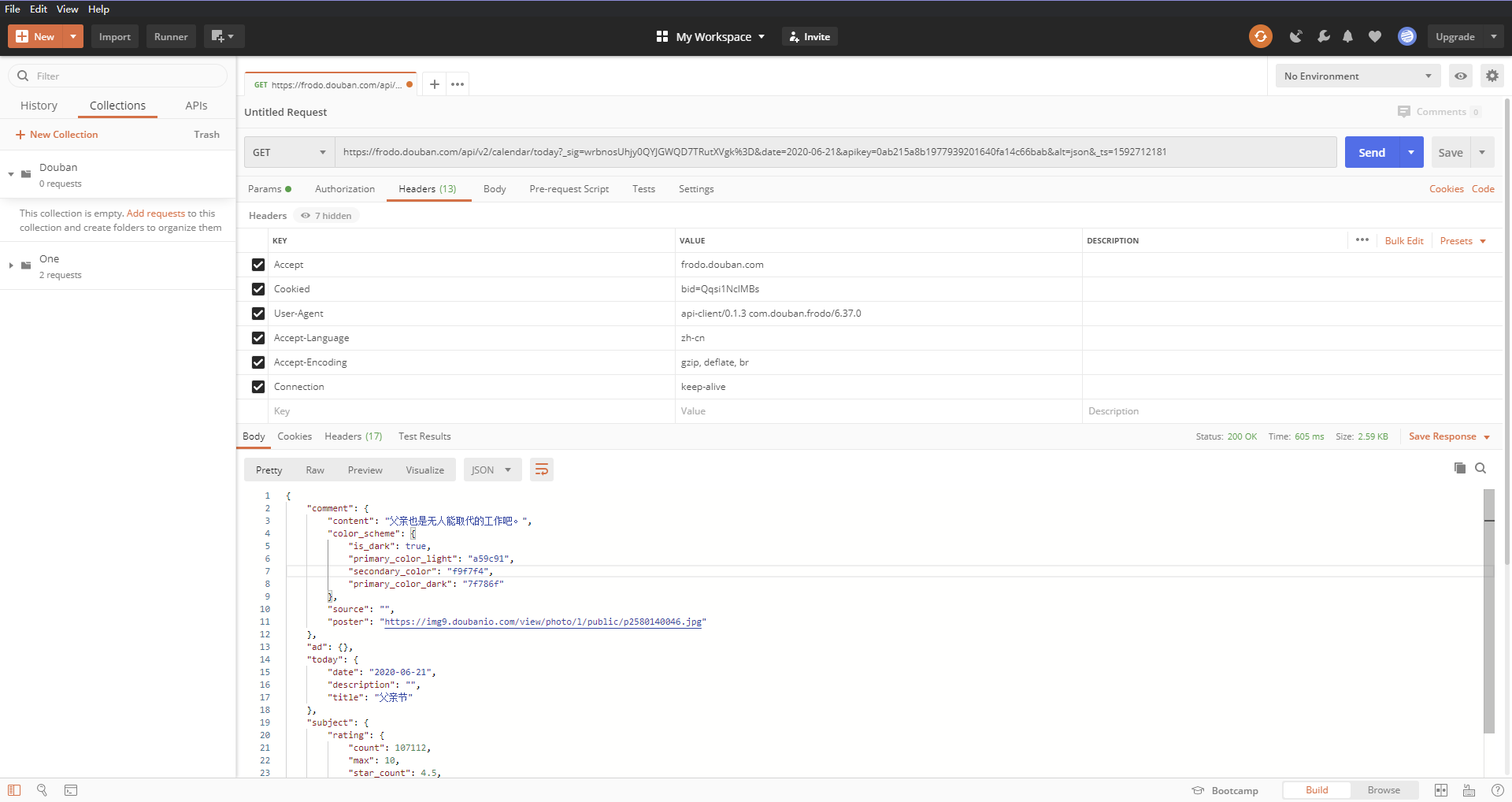This screenshot has width=1512, height=802.
Task: Switch to Browse mode
Action: click(1384, 790)
